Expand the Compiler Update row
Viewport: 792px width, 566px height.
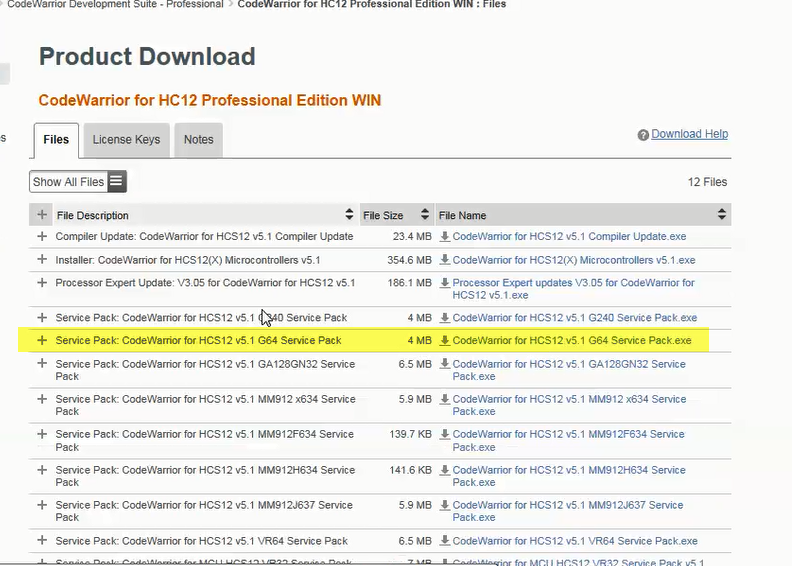(42, 236)
